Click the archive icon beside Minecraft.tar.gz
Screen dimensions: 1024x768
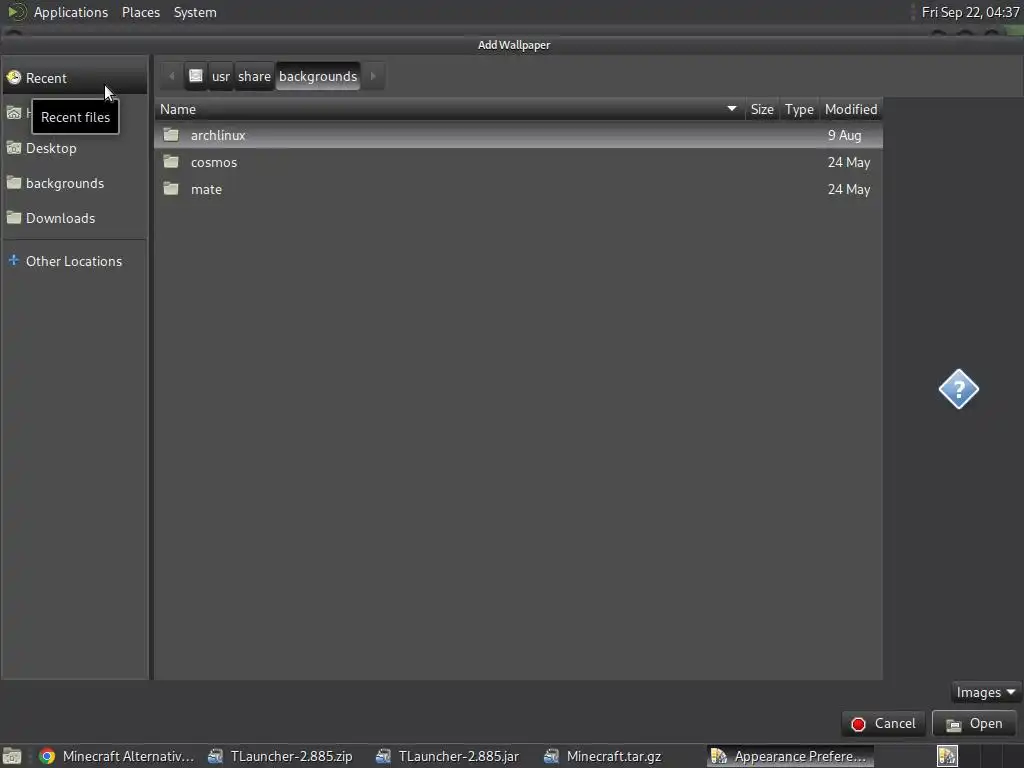[551, 756]
